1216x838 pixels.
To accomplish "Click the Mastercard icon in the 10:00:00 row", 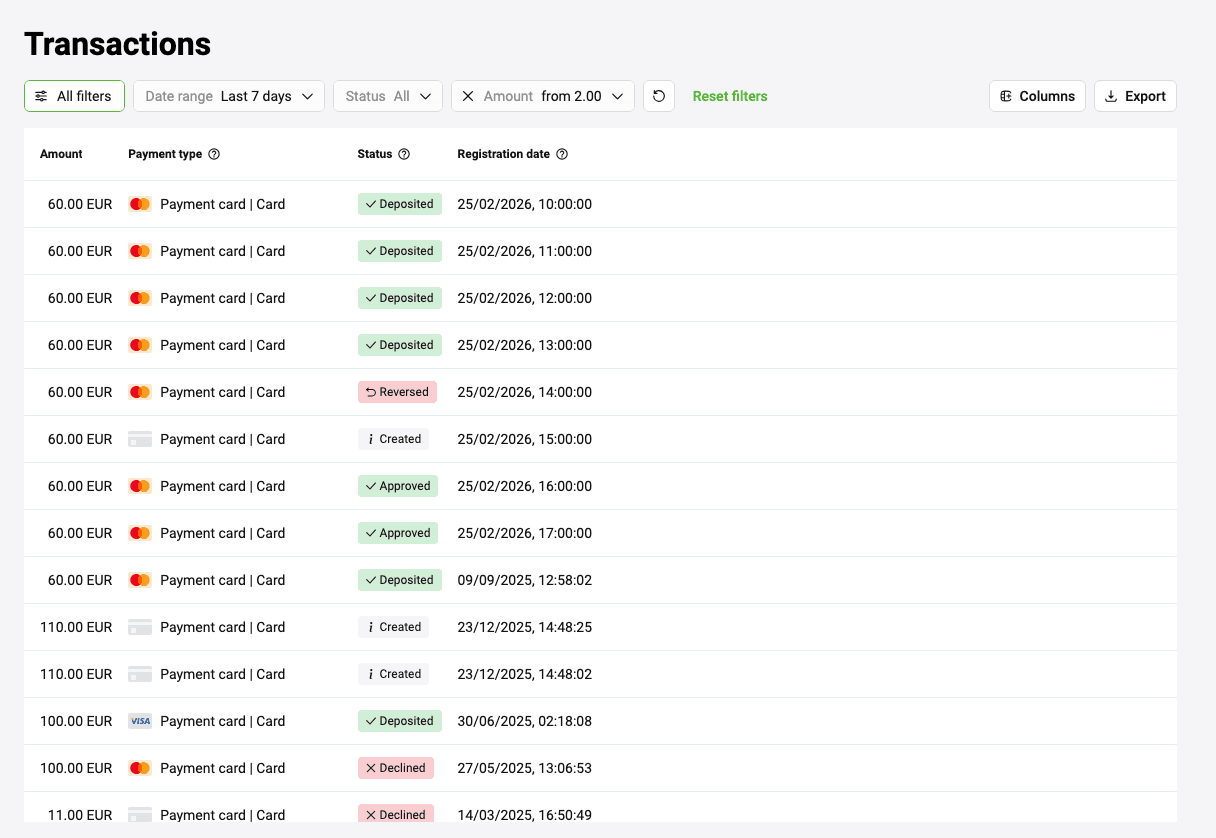I will [140, 204].
